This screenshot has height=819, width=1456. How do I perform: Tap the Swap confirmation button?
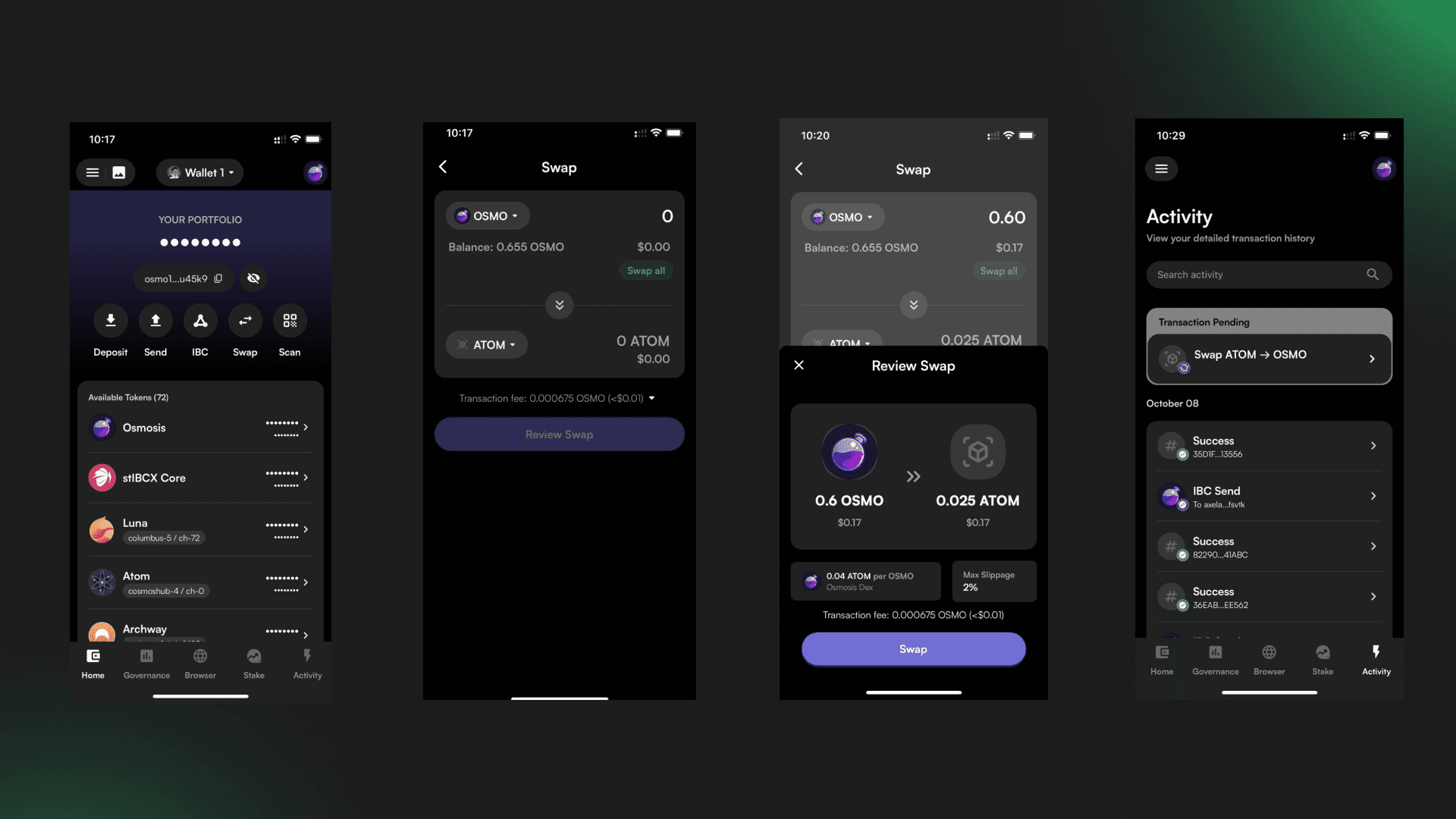pyautogui.click(x=912, y=649)
